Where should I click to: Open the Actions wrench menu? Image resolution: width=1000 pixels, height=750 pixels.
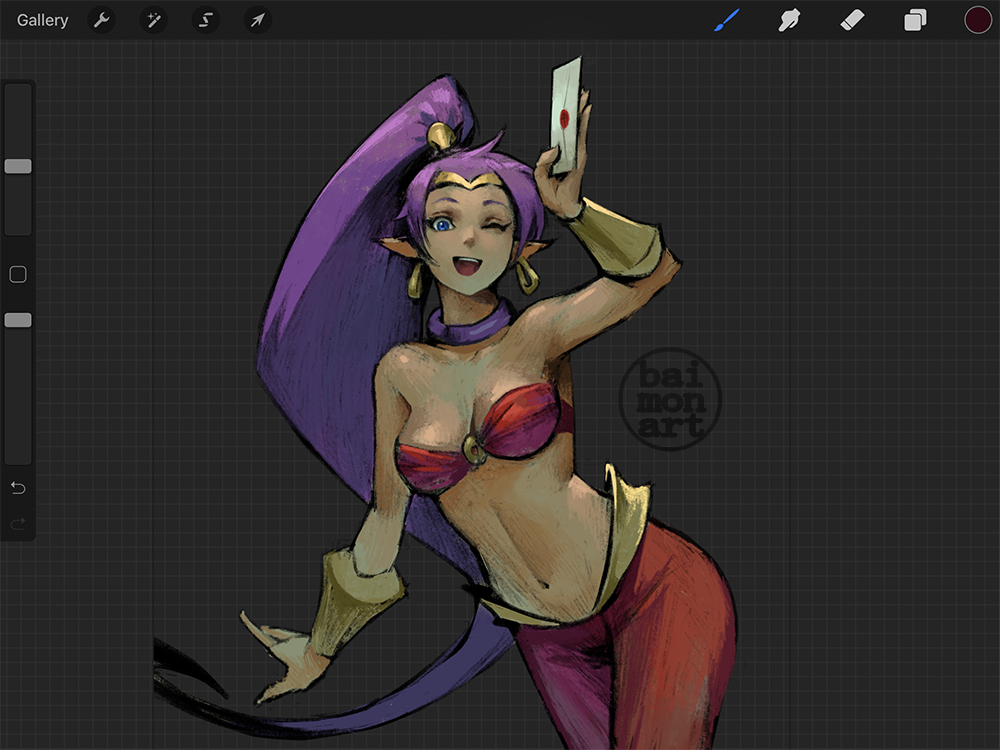click(101, 20)
